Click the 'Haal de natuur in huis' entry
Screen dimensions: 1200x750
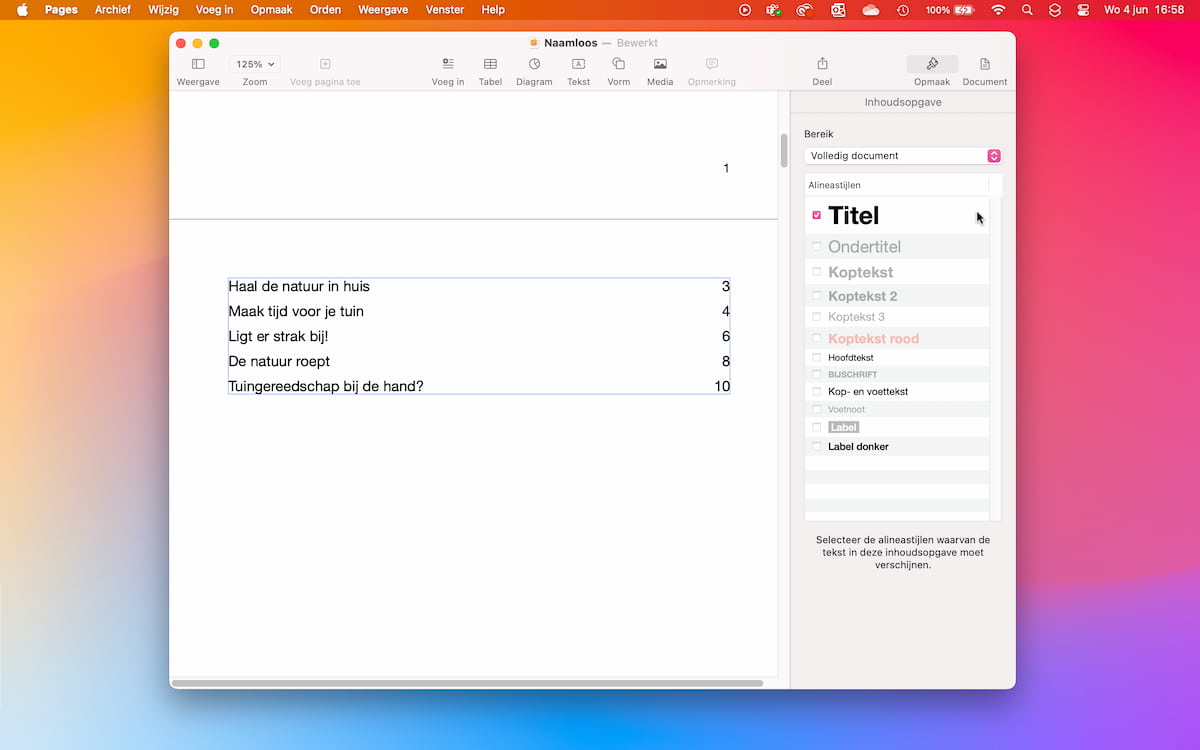pos(299,287)
